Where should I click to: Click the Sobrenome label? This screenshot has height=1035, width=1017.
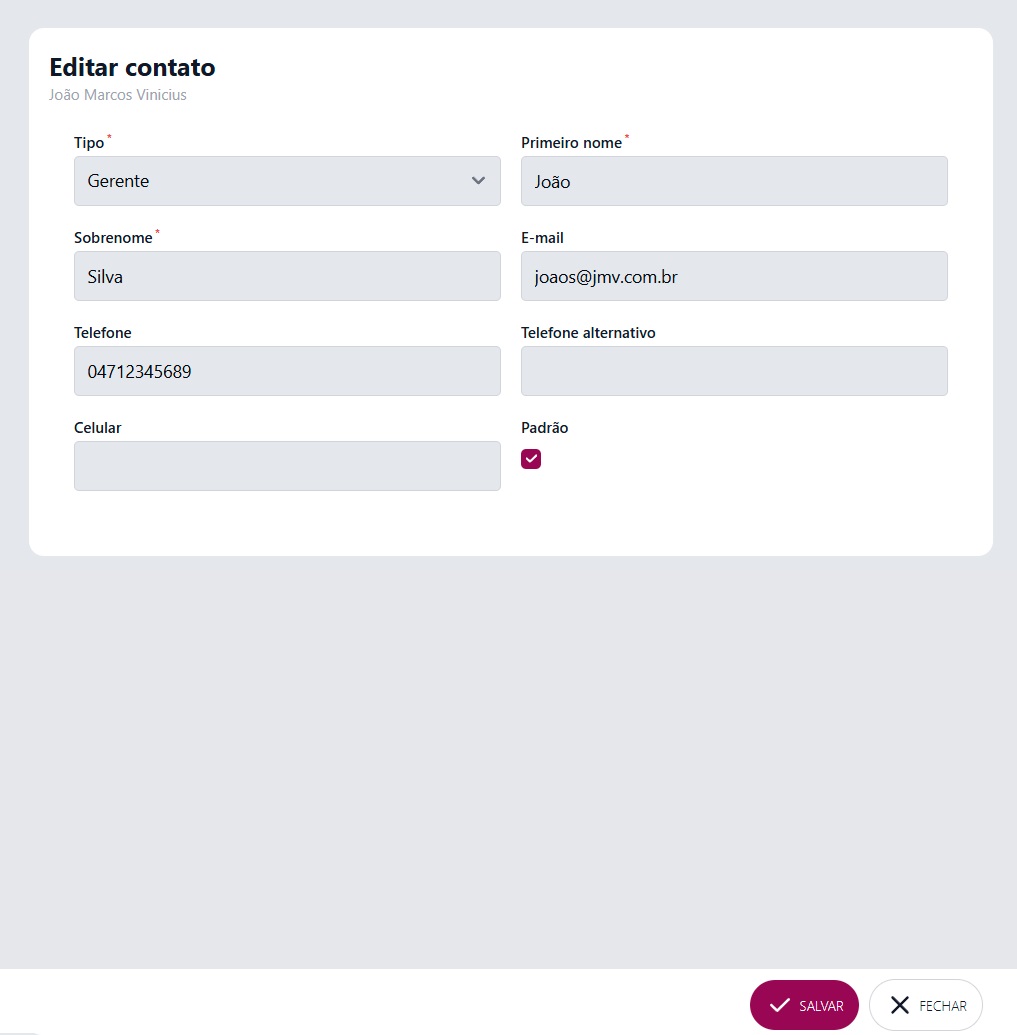[113, 238]
